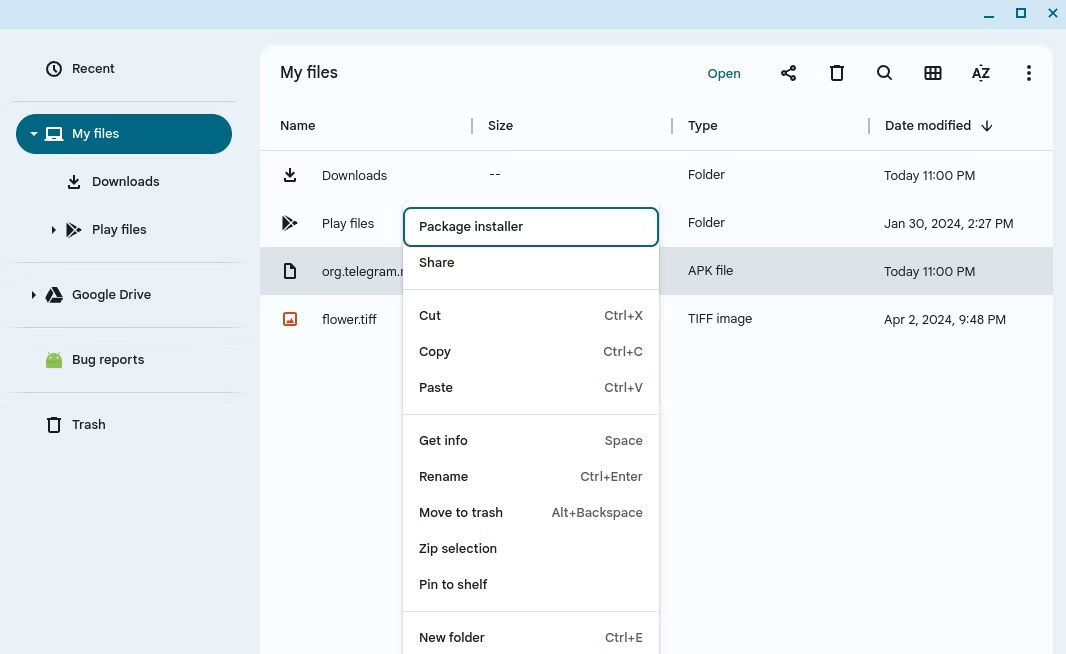This screenshot has height=654, width=1066.
Task: Select Rename in the context menu
Action: (443, 477)
